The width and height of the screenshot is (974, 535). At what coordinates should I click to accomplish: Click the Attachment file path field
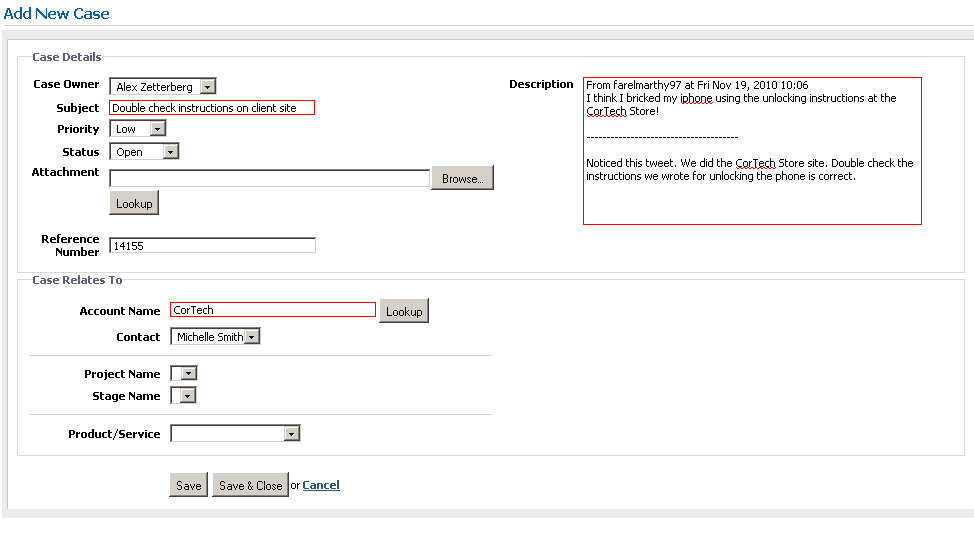pyautogui.click(x=269, y=178)
